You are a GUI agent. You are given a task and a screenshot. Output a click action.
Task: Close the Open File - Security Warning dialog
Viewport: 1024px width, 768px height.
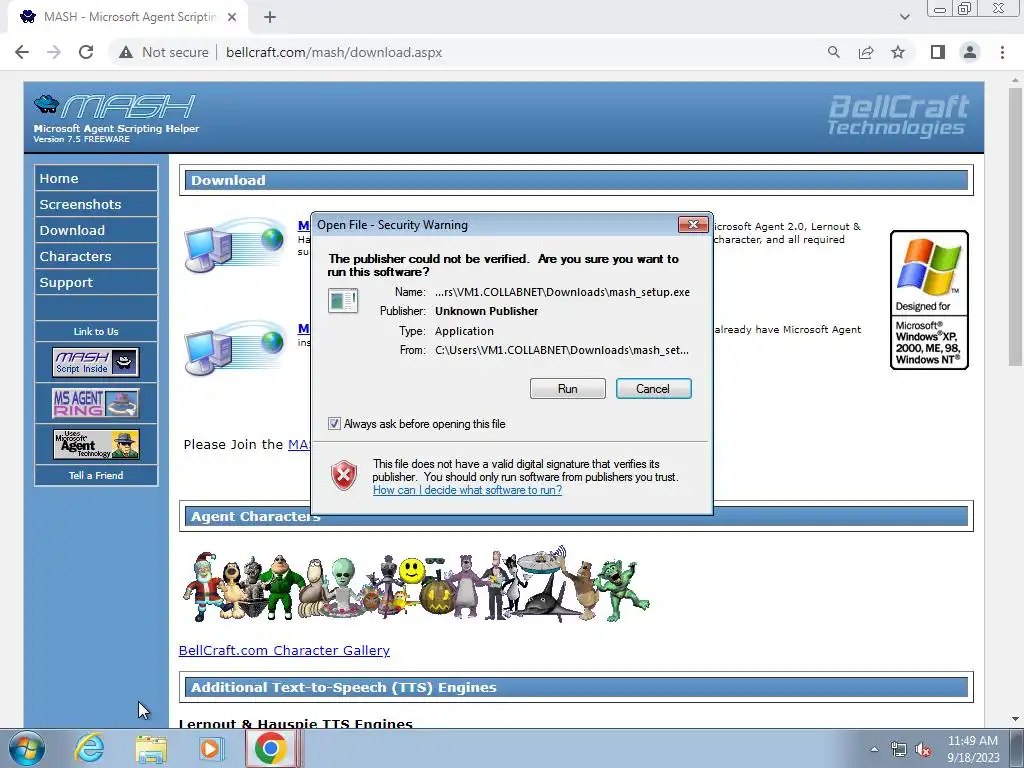(x=693, y=225)
